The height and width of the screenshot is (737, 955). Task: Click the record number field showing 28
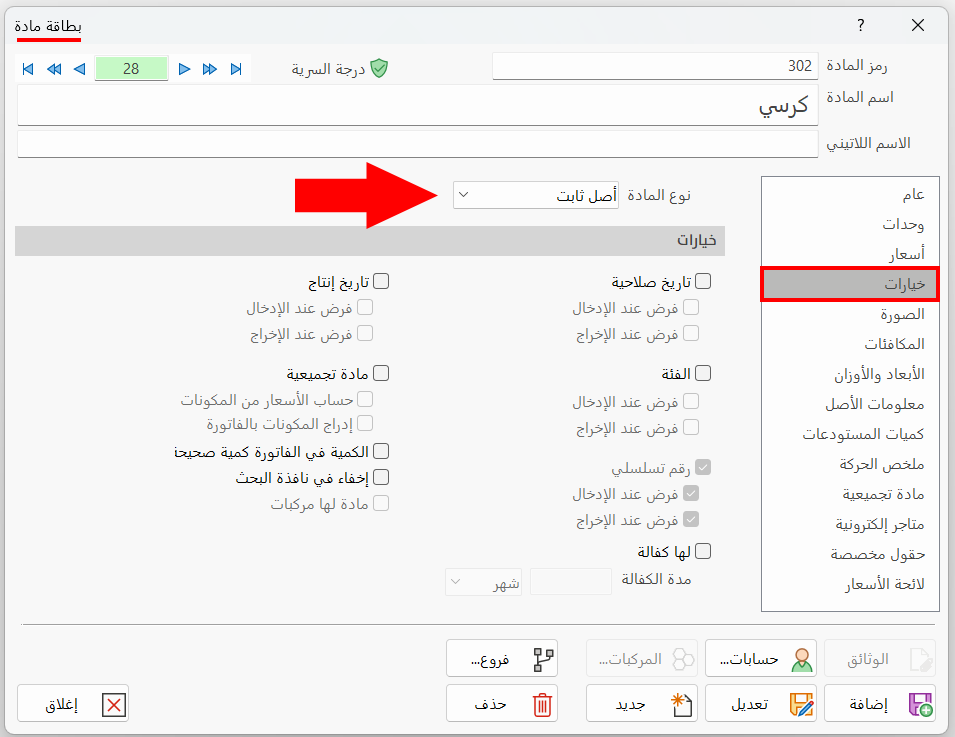coord(131,68)
